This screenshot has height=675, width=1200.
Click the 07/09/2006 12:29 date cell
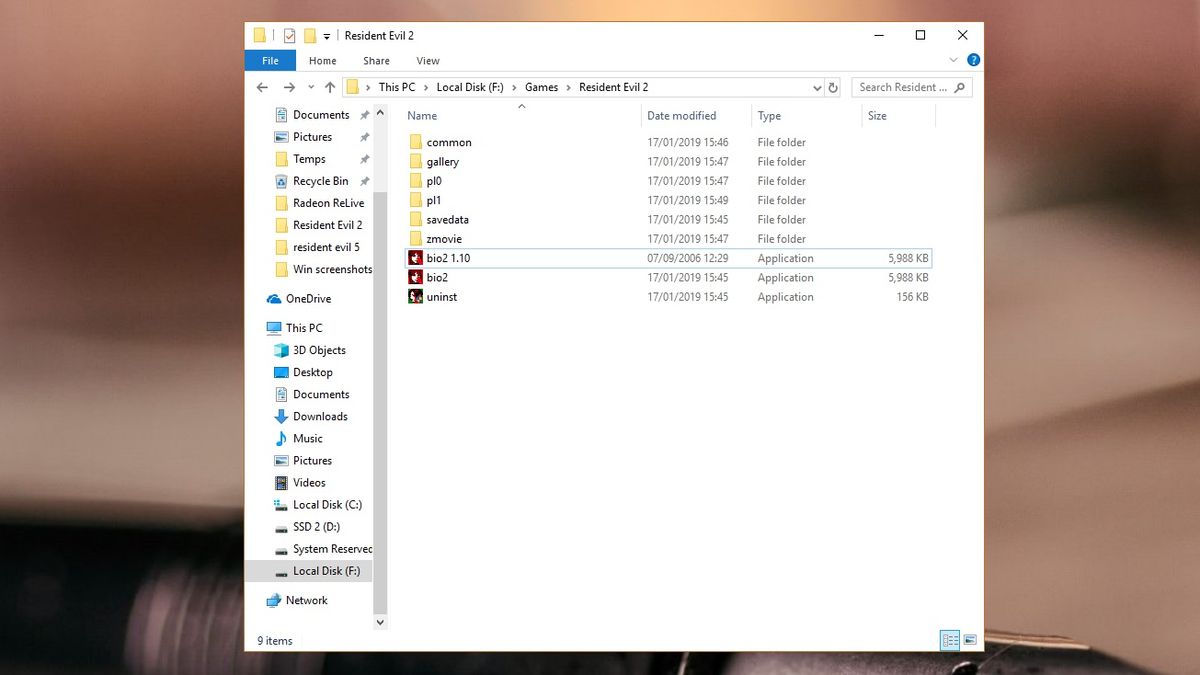[x=688, y=258]
